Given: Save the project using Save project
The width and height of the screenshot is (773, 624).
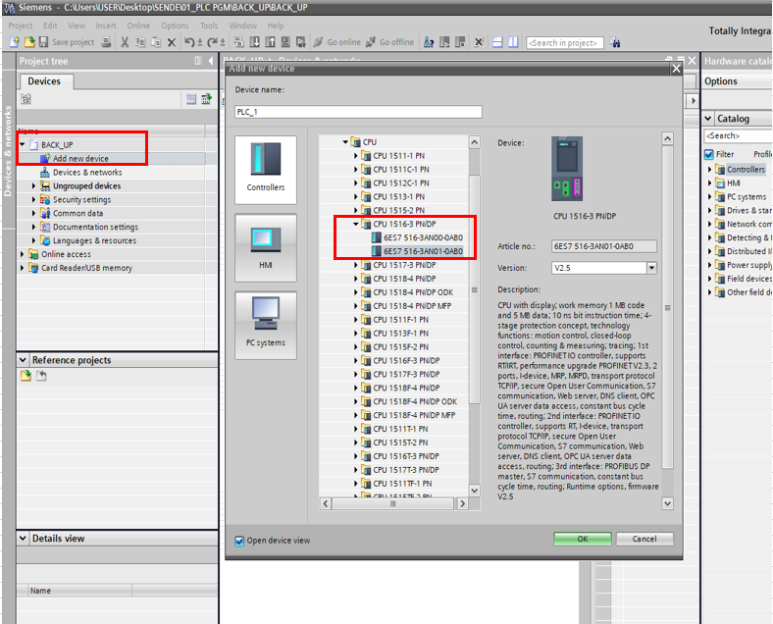Looking at the screenshot, I should coord(67,42).
